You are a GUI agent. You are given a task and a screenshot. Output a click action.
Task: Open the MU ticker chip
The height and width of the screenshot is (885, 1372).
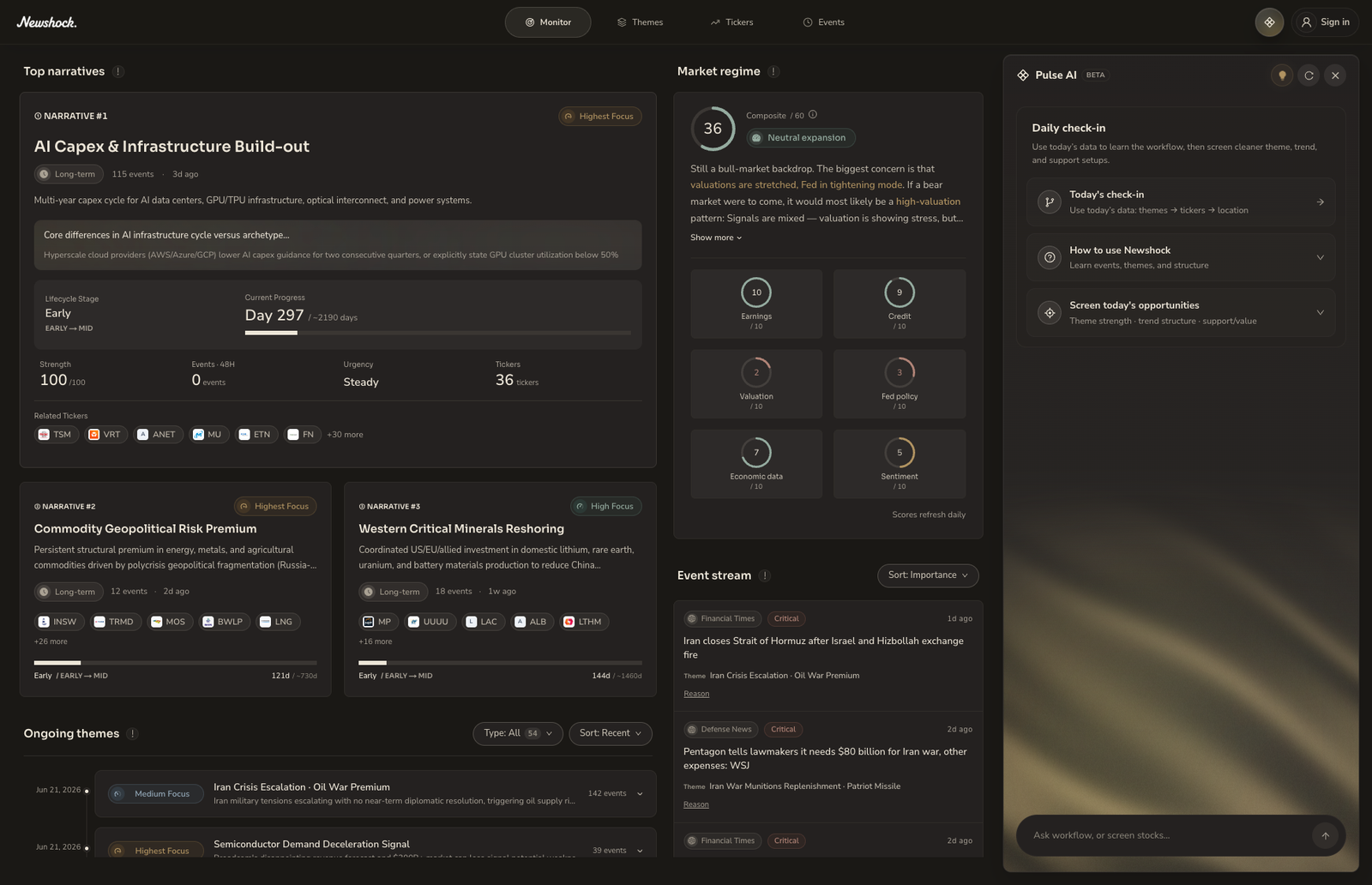point(208,435)
